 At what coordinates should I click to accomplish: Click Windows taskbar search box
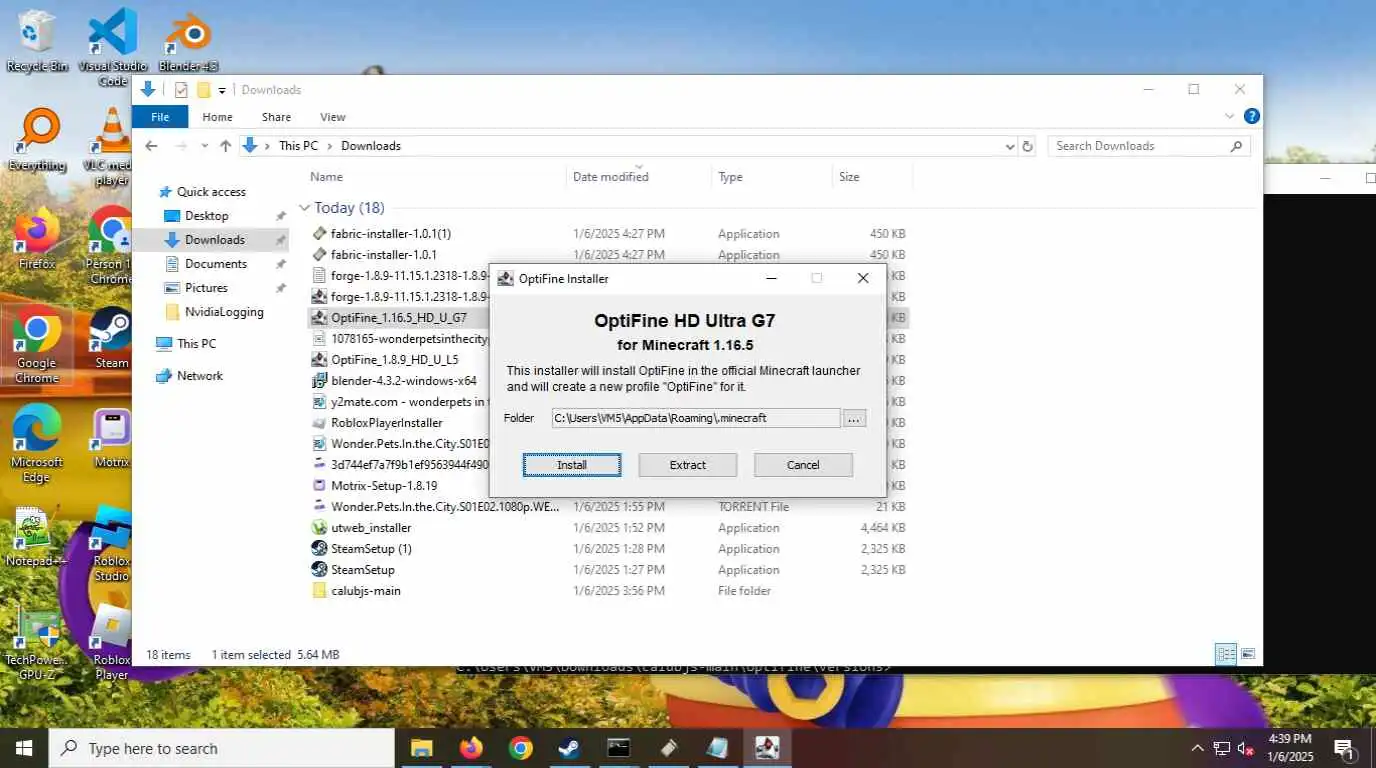coord(221,748)
